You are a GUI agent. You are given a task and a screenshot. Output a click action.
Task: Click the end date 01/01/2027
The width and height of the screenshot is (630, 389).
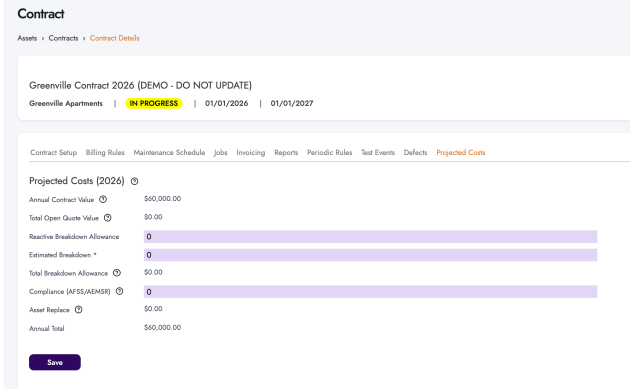[292, 103]
